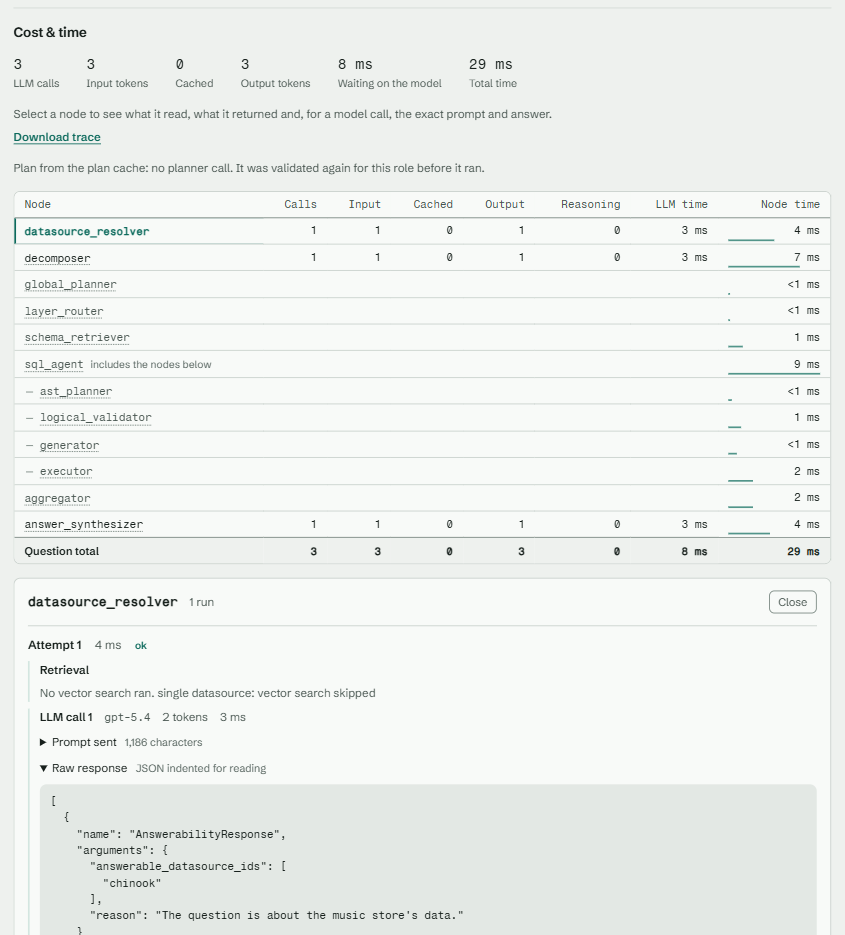Click the "chinook" value in the JSON
This screenshot has width=845, height=935.
tap(132, 883)
